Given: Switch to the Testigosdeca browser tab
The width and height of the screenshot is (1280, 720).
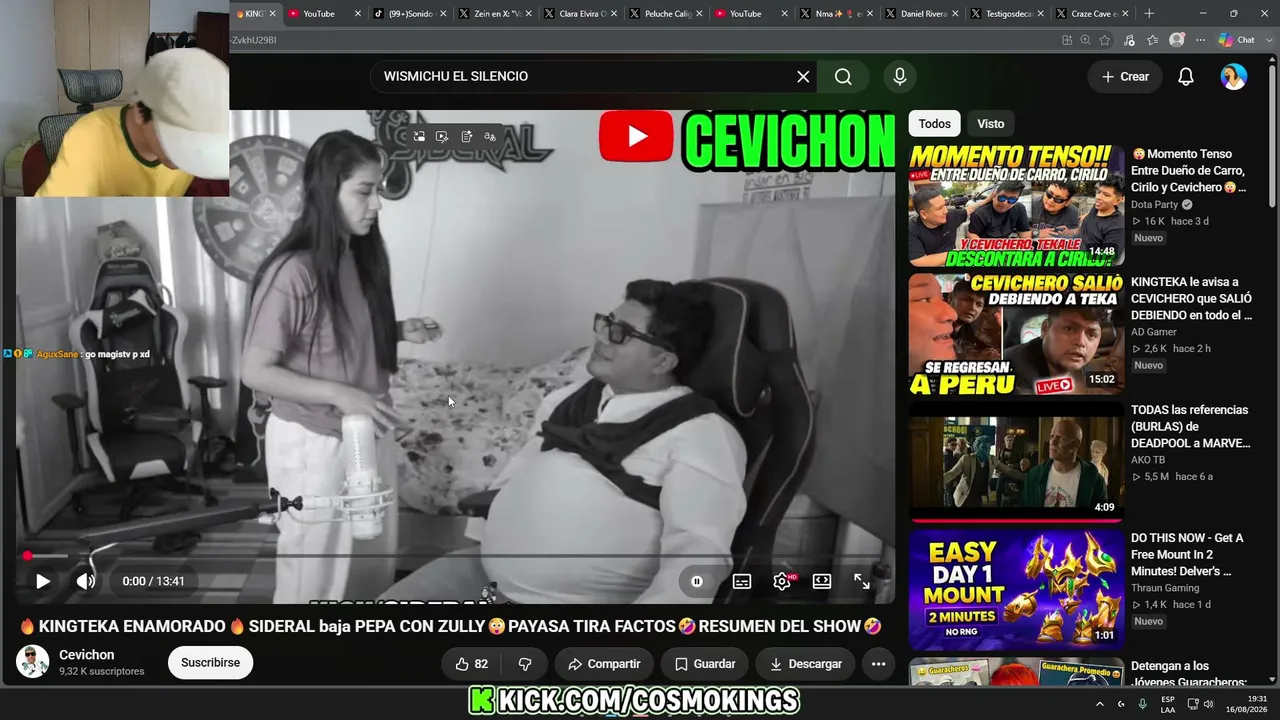Looking at the screenshot, I should [1007, 14].
